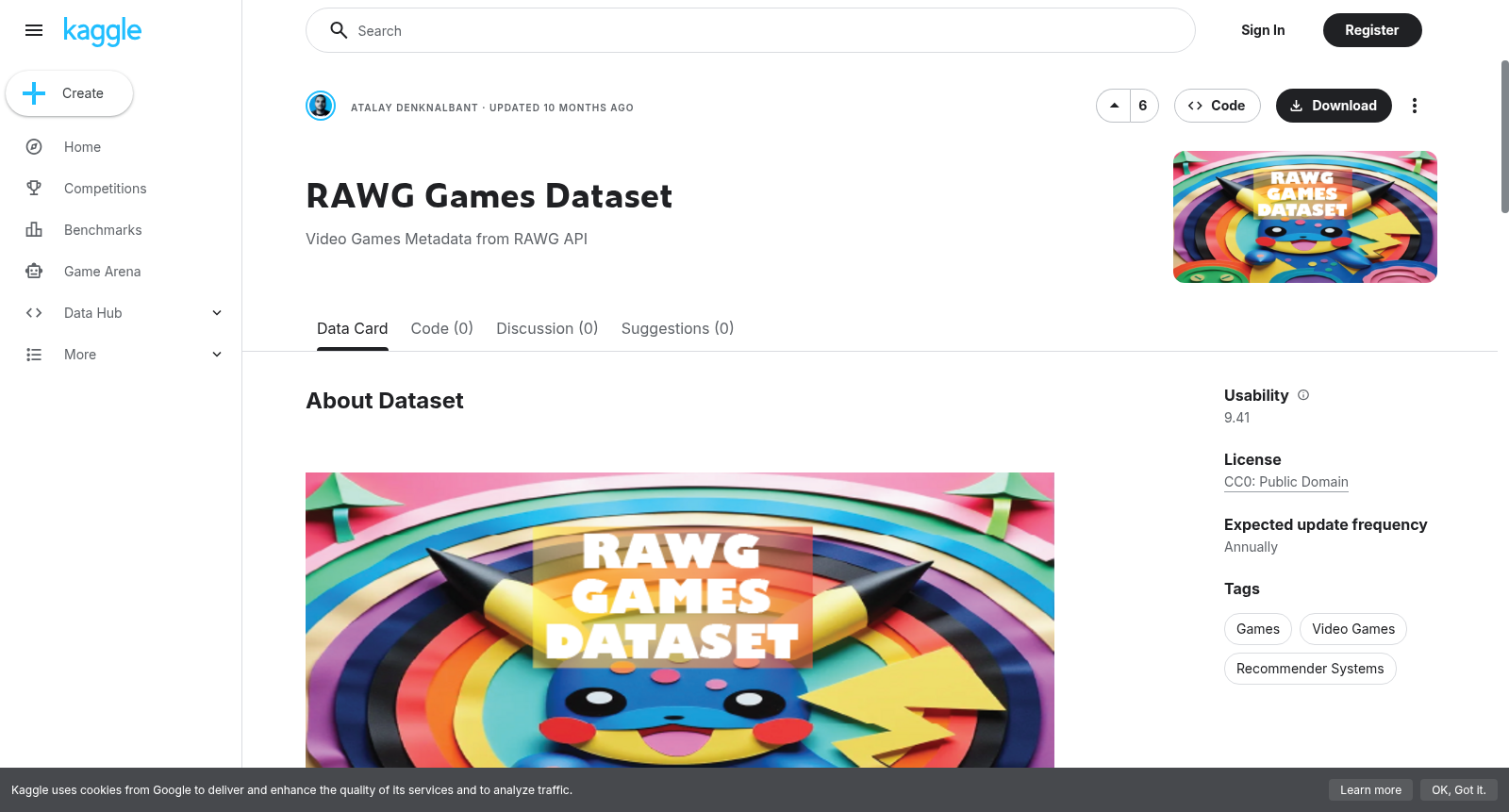Expand the Data Hub chevron
Image resolution: width=1509 pixels, height=812 pixels.
click(x=217, y=313)
